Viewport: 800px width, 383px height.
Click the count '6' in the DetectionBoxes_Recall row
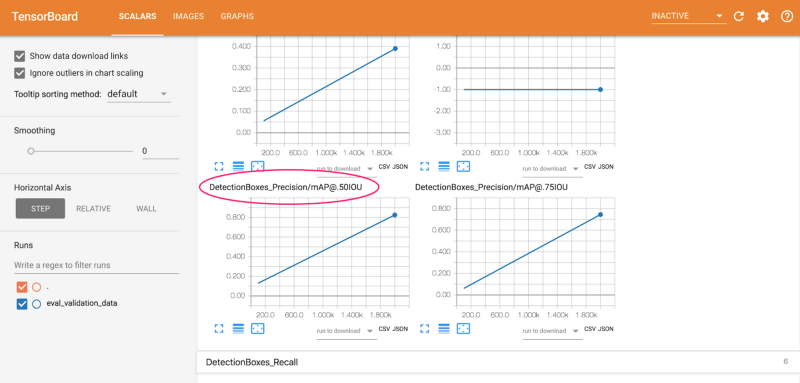pos(786,362)
